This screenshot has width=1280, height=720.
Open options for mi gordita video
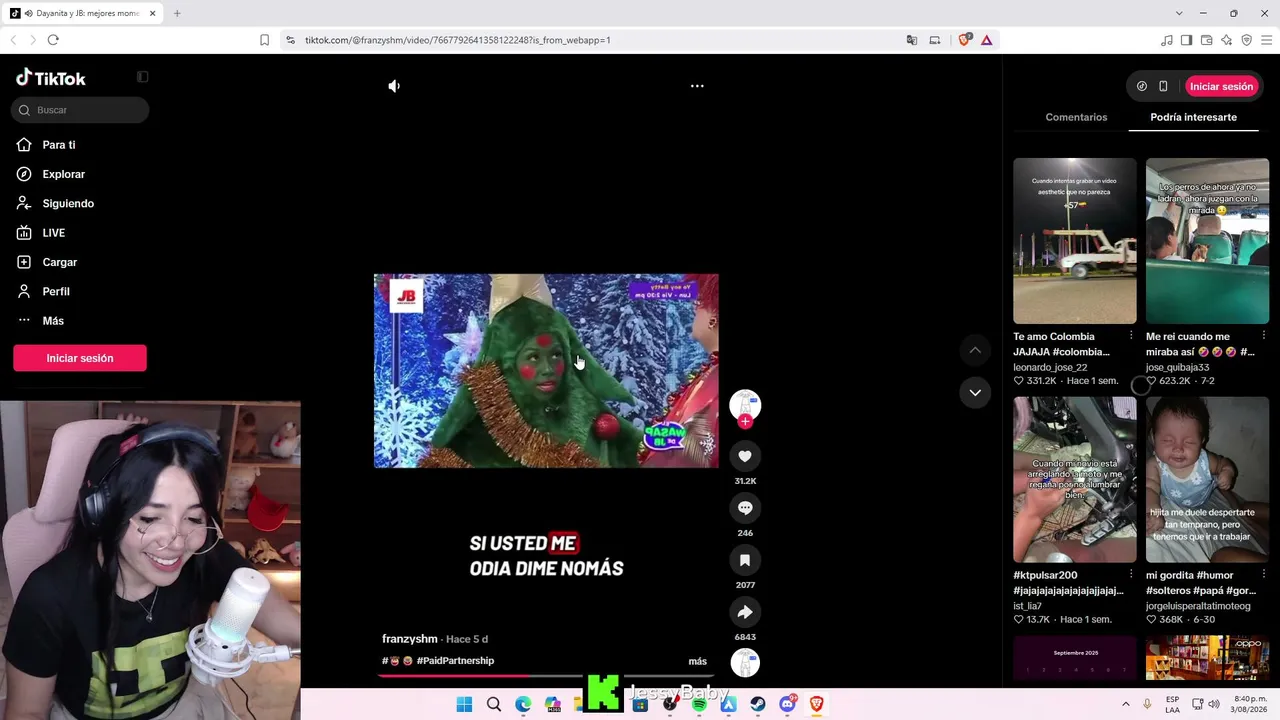[x=1263, y=575]
